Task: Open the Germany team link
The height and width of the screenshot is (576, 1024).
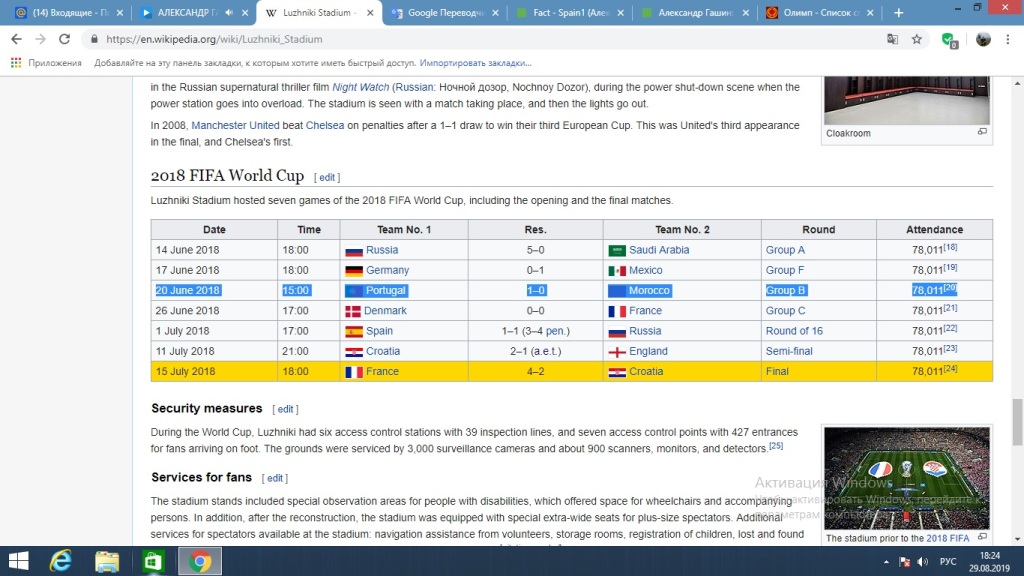Action: (387, 270)
